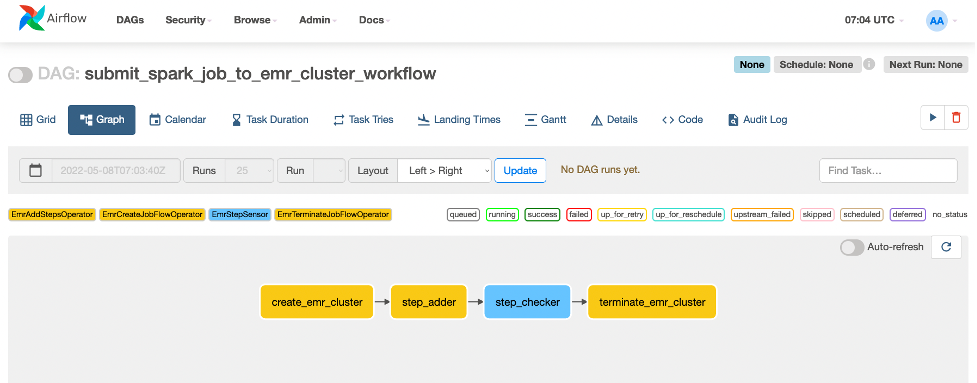Image resolution: width=977 pixels, height=383 pixels.
Task: Switch to the Gantt tab
Action: 545,120
